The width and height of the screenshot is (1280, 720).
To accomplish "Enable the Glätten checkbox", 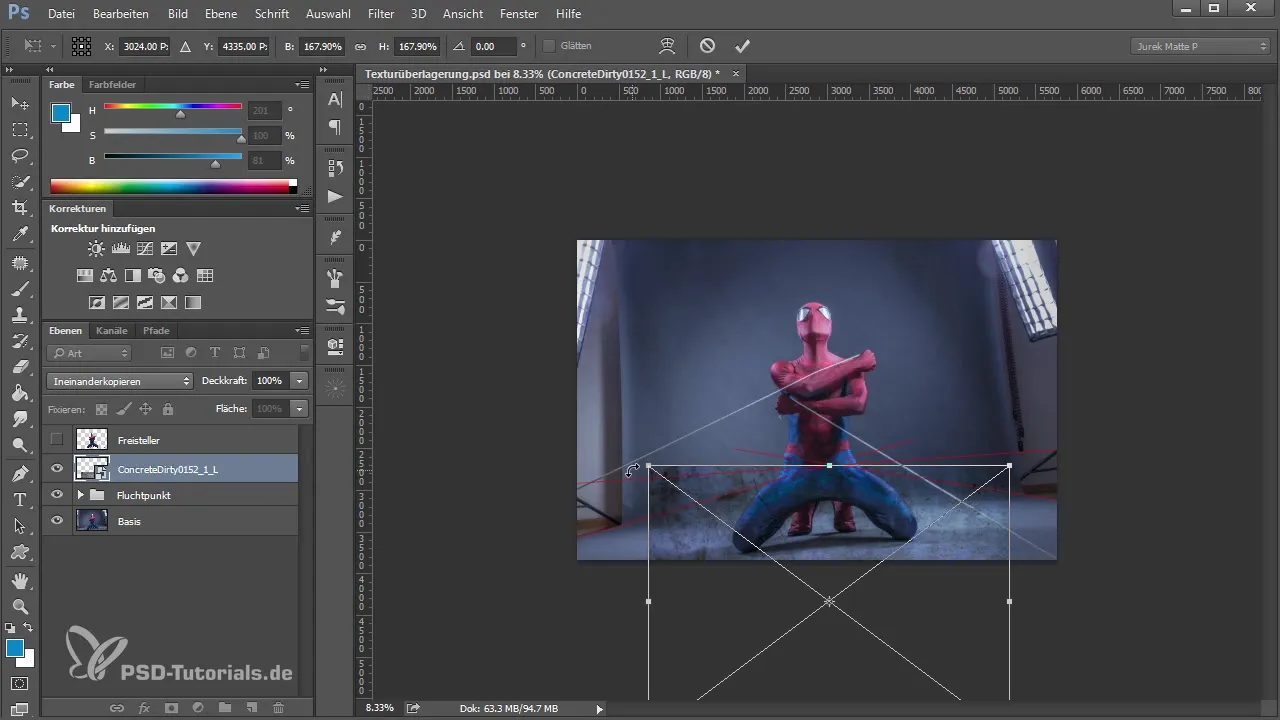I will click(549, 46).
